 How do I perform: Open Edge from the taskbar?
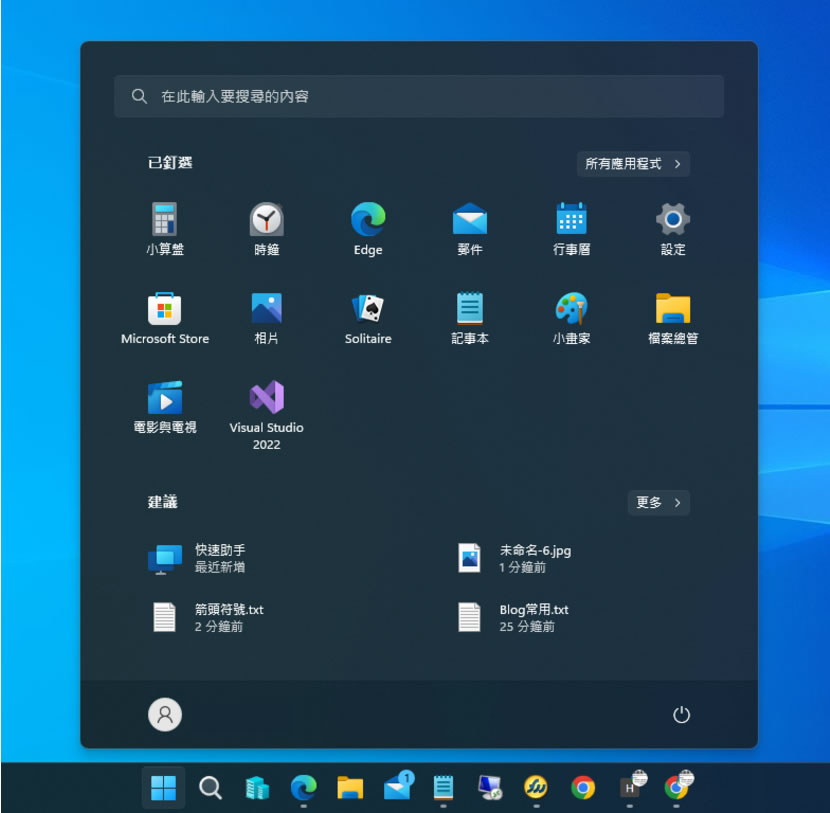pos(303,788)
